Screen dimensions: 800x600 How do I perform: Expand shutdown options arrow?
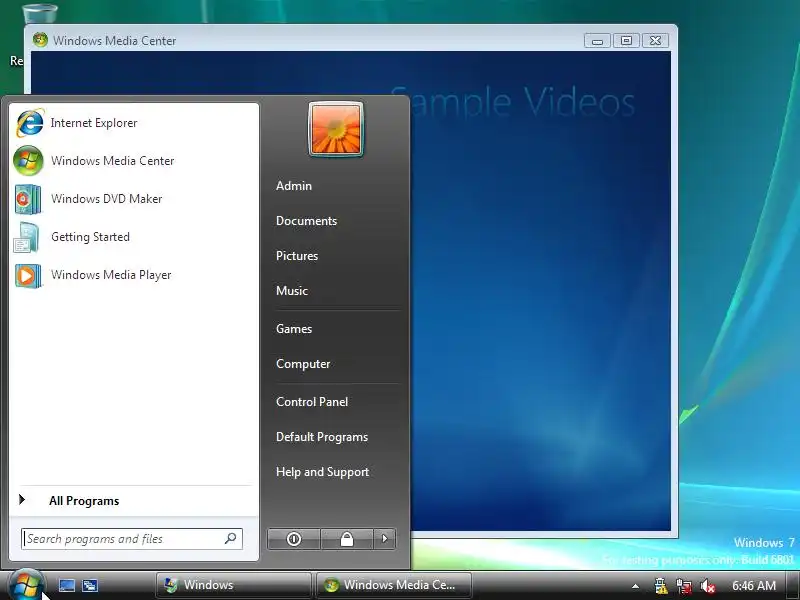click(x=385, y=539)
